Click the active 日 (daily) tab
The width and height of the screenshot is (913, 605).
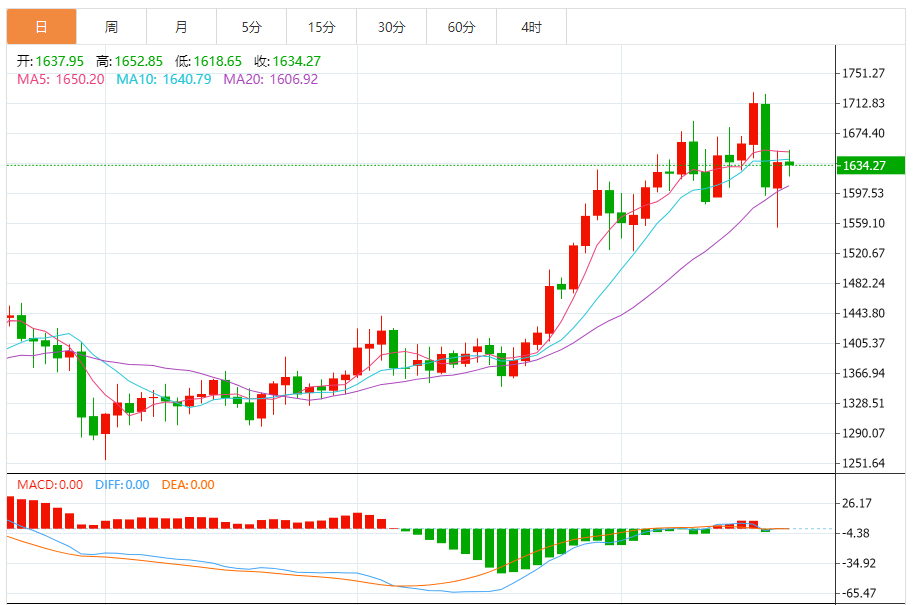coord(41,27)
